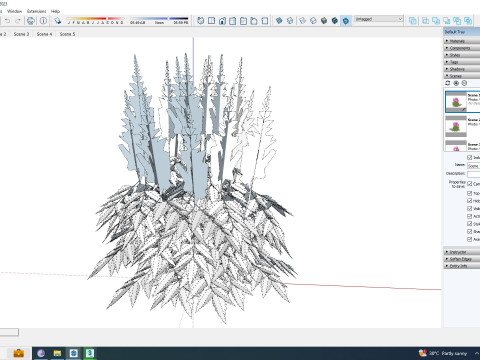
Task: Open the File Explorer taskbar icon
Action: point(57,353)
